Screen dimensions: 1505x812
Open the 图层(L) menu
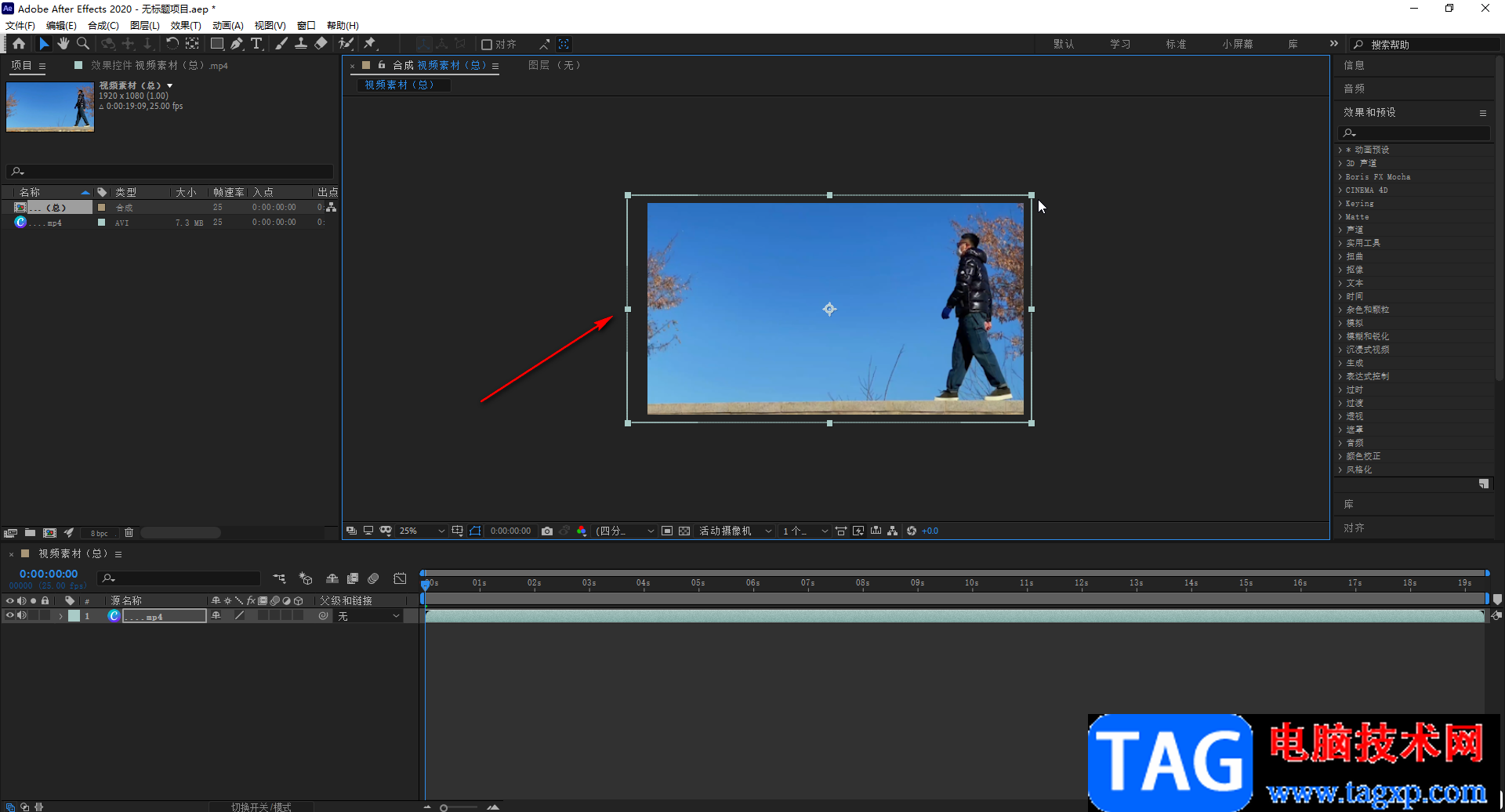tap(145, 26)
